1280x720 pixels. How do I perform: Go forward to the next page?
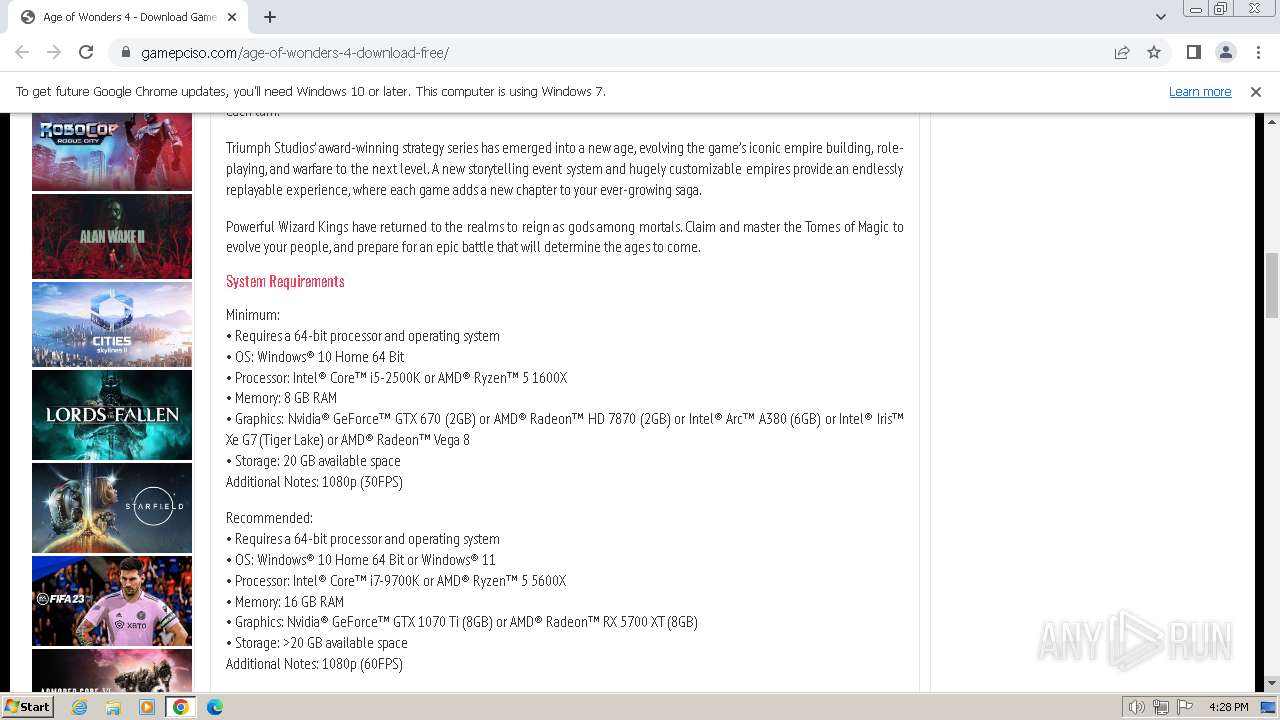[x=54, y=52]
